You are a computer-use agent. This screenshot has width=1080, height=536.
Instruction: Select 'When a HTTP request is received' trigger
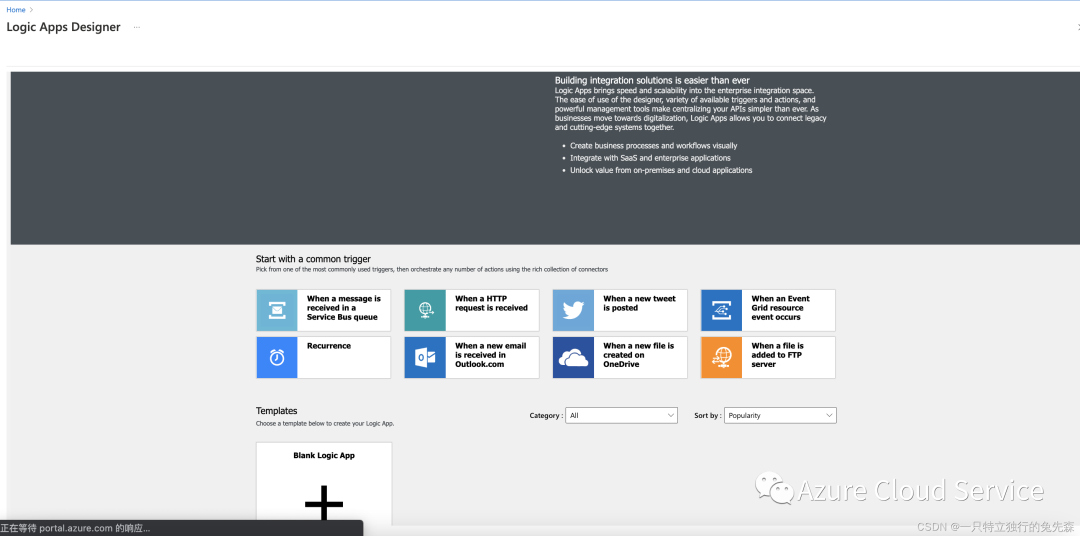(471, 311)
